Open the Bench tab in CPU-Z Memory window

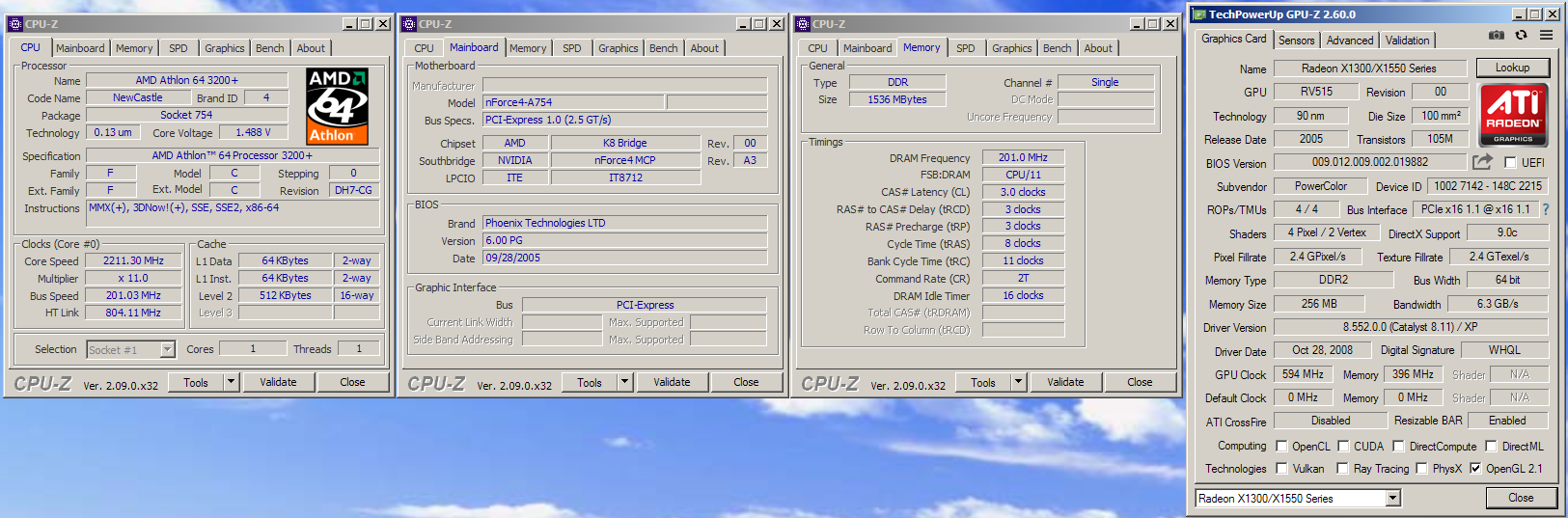[1058, 48]
